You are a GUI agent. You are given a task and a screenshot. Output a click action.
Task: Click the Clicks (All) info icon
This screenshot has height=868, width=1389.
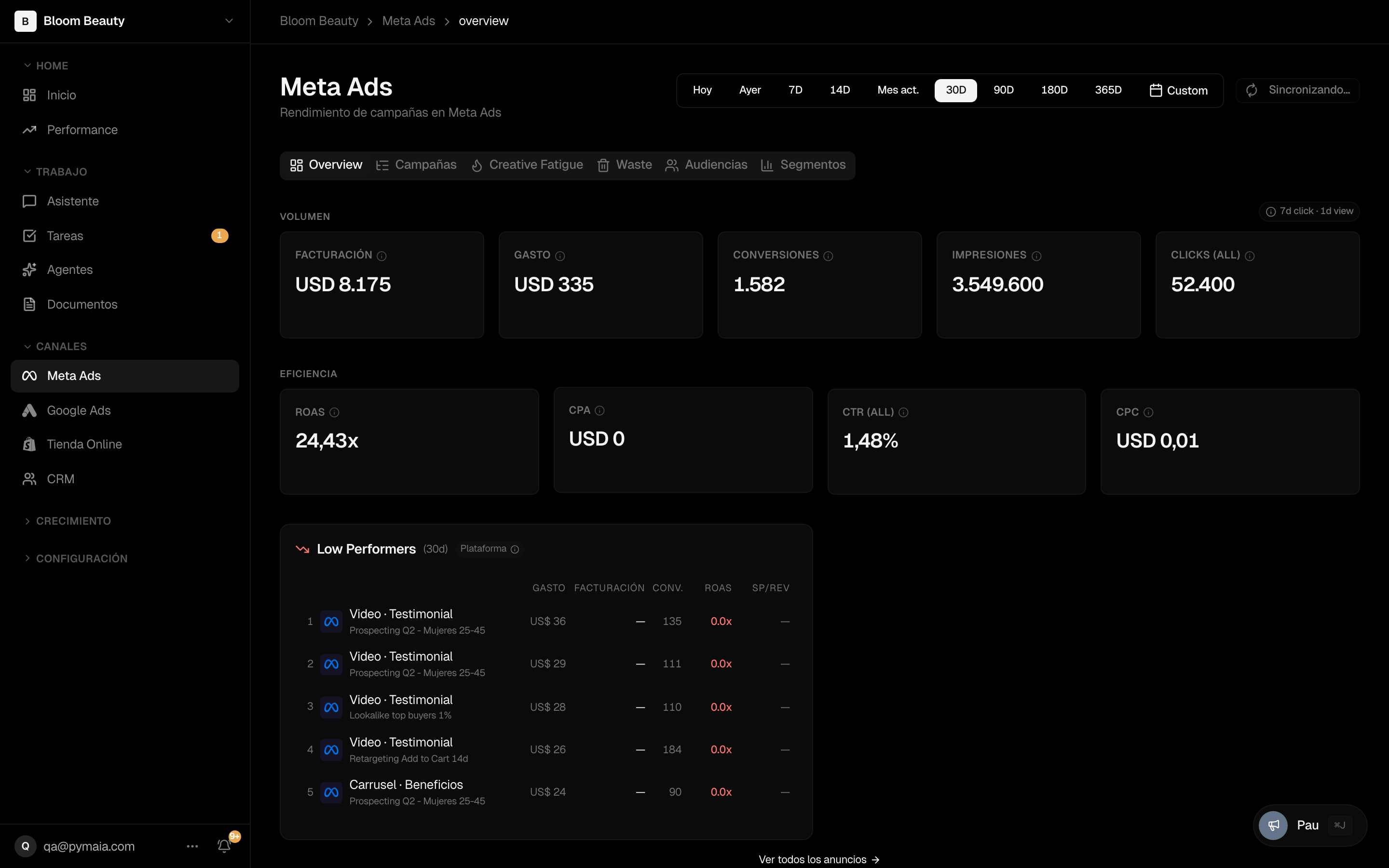click(x=1250, y=256)
